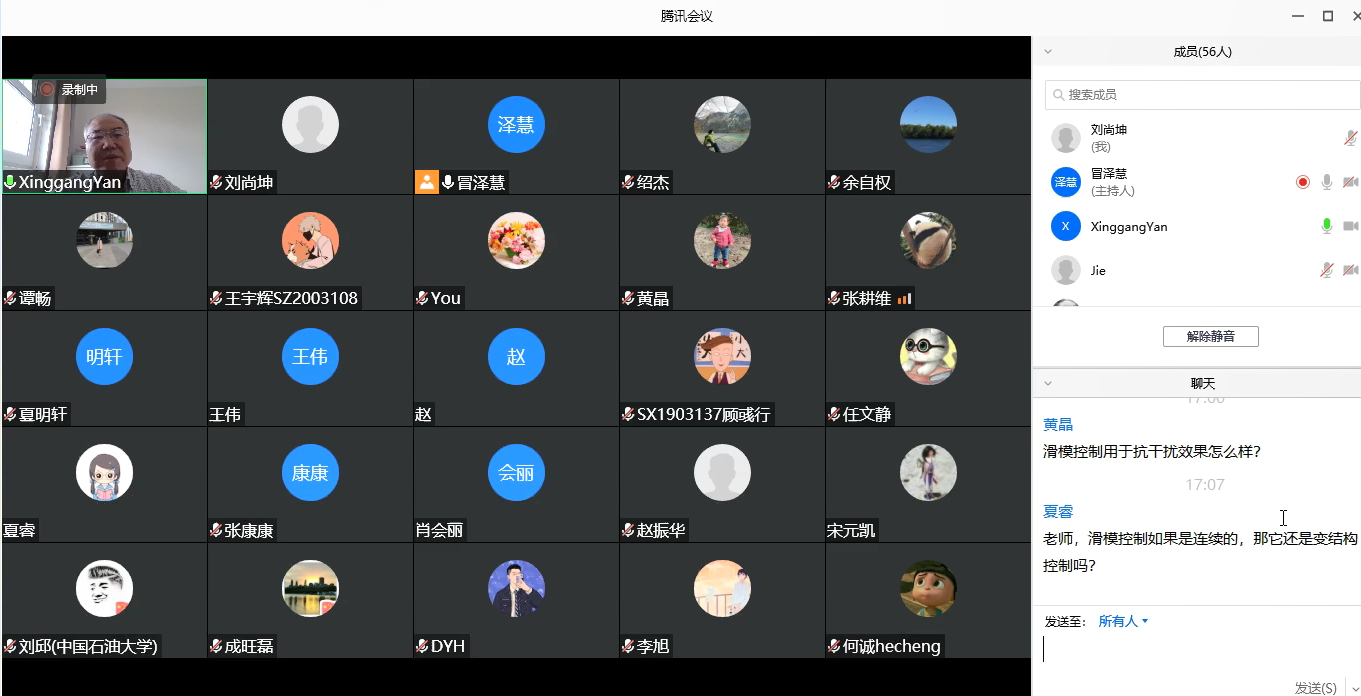Click the host badge icon on 冒泽慧's tile
Viewport: 1361px width, 696px height.
coord(427,182)
